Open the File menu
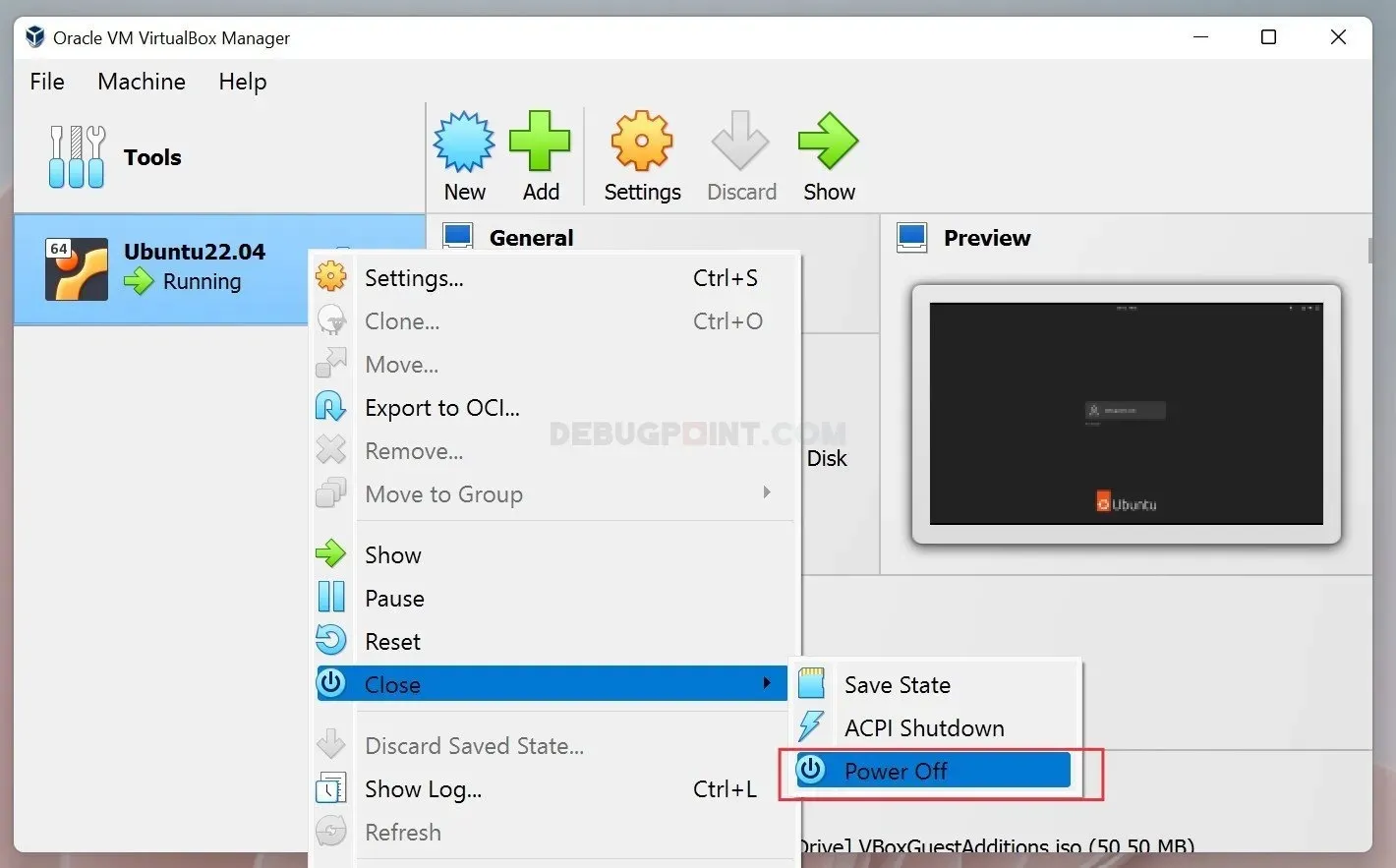Screen dimensions: 1396x868 coord(47,82)
